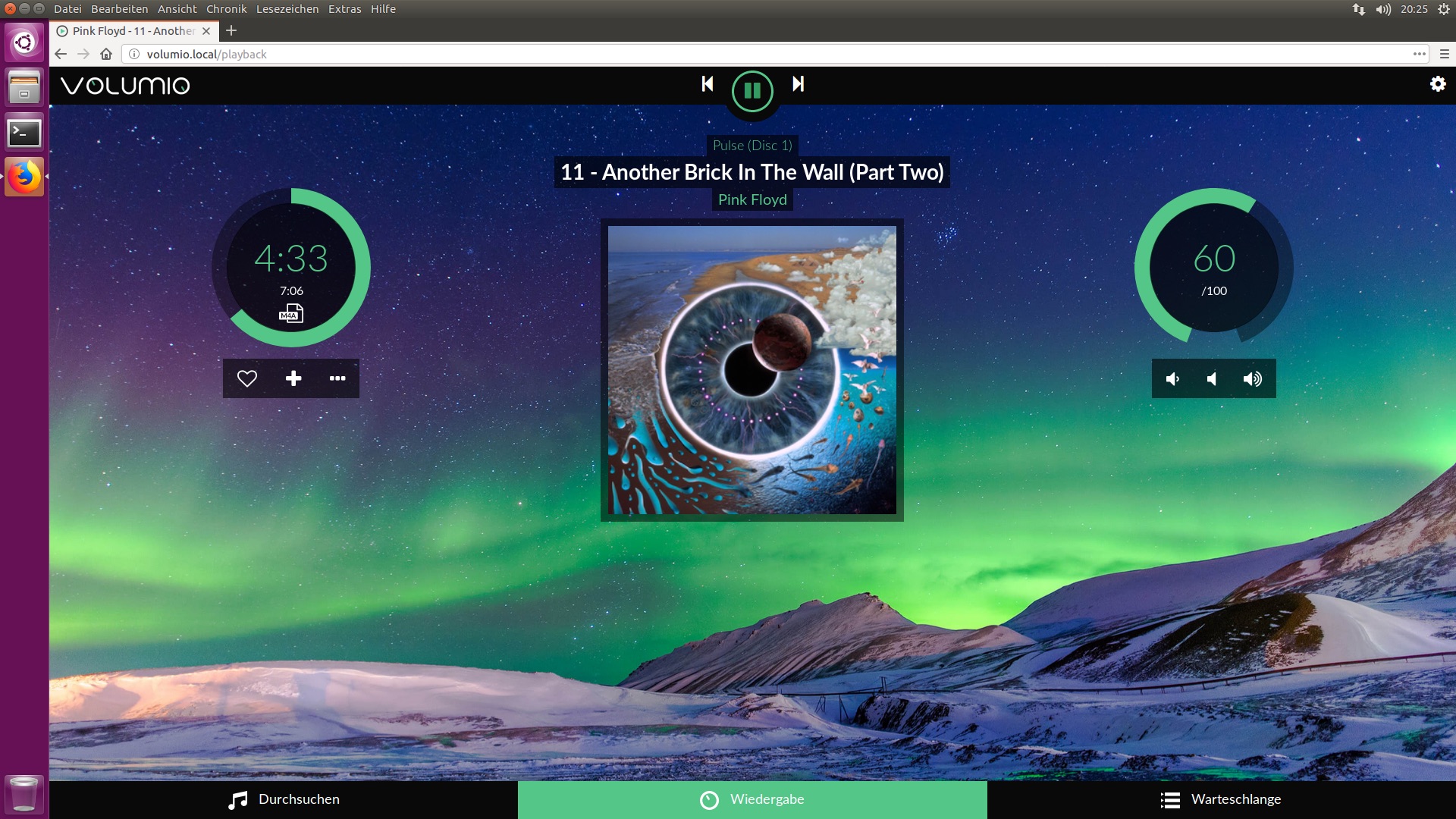This screenshot has width=1456, height=819.
Task: Add track to playlist with plus icon
Action: [293, 378]
